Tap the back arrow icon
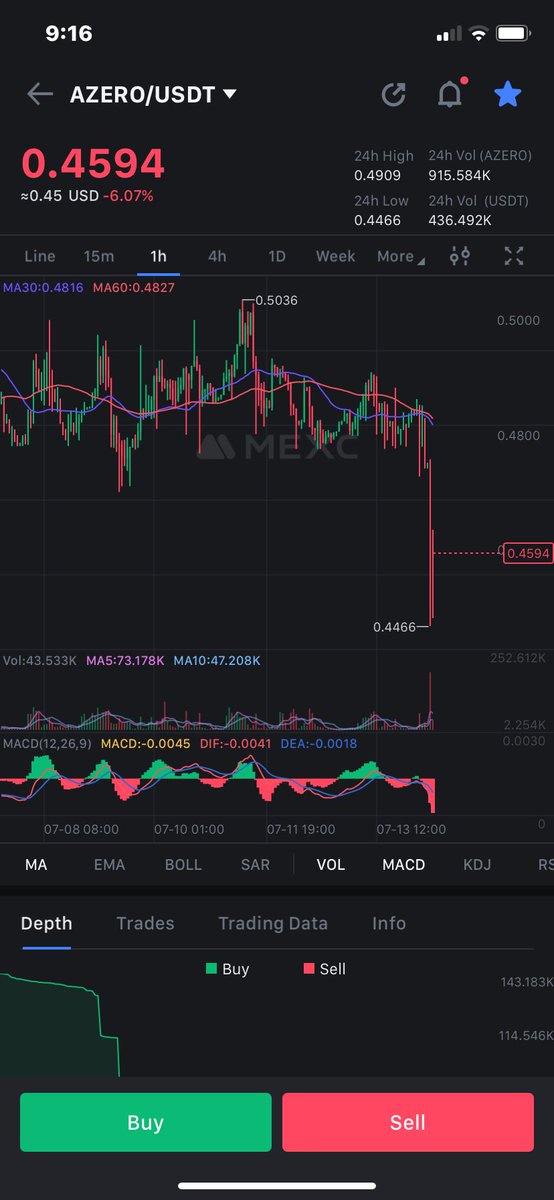This screenshot has width=554, height=1200. coord(40,95)
